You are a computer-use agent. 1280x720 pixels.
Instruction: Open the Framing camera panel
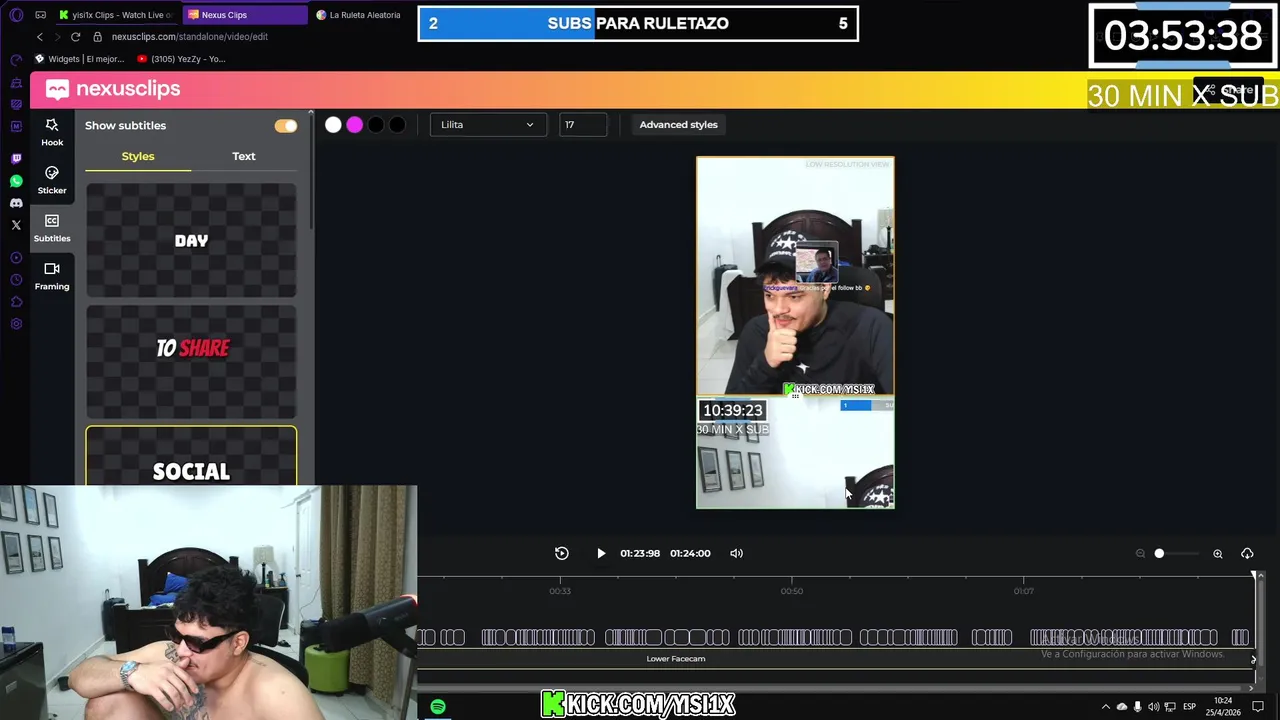(x=52, y=276)
